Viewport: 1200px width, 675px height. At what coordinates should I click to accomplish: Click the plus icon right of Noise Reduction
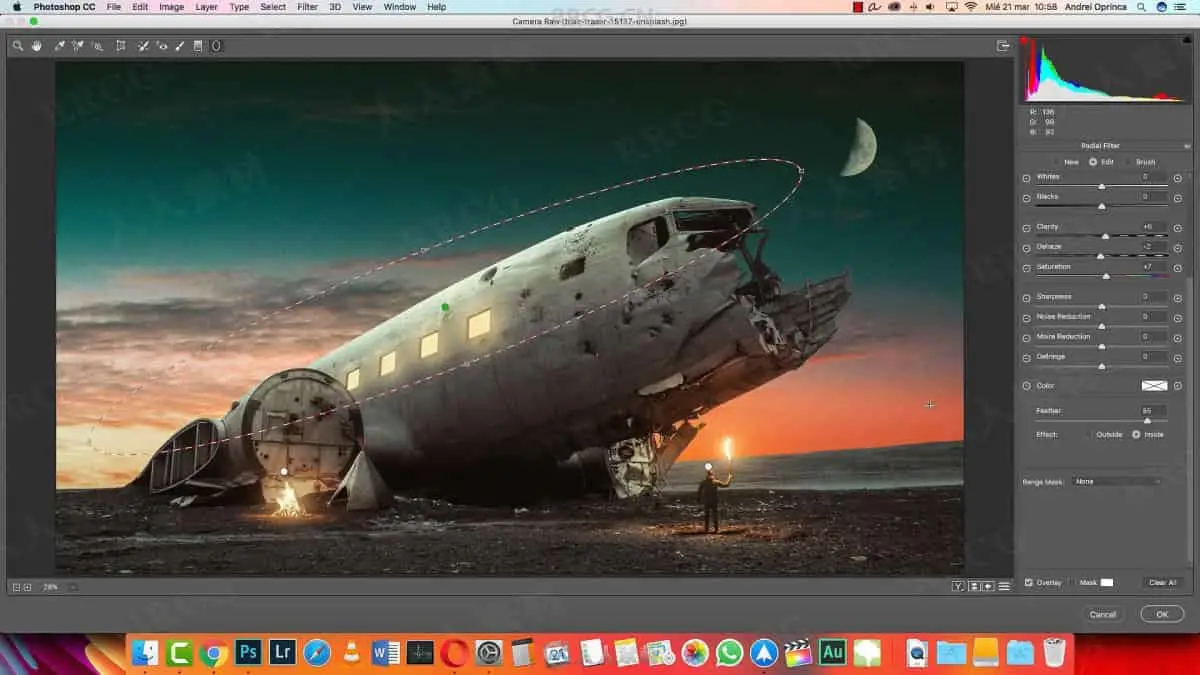tap(1178, 317)
